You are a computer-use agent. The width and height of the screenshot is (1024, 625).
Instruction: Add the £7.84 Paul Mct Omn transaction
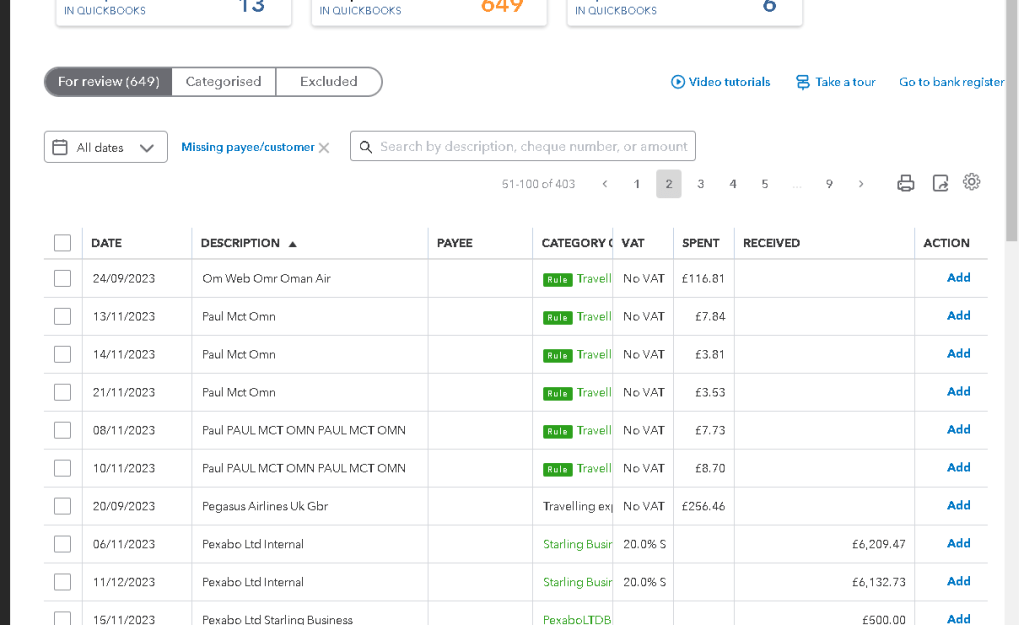click(x=959, y=315)
